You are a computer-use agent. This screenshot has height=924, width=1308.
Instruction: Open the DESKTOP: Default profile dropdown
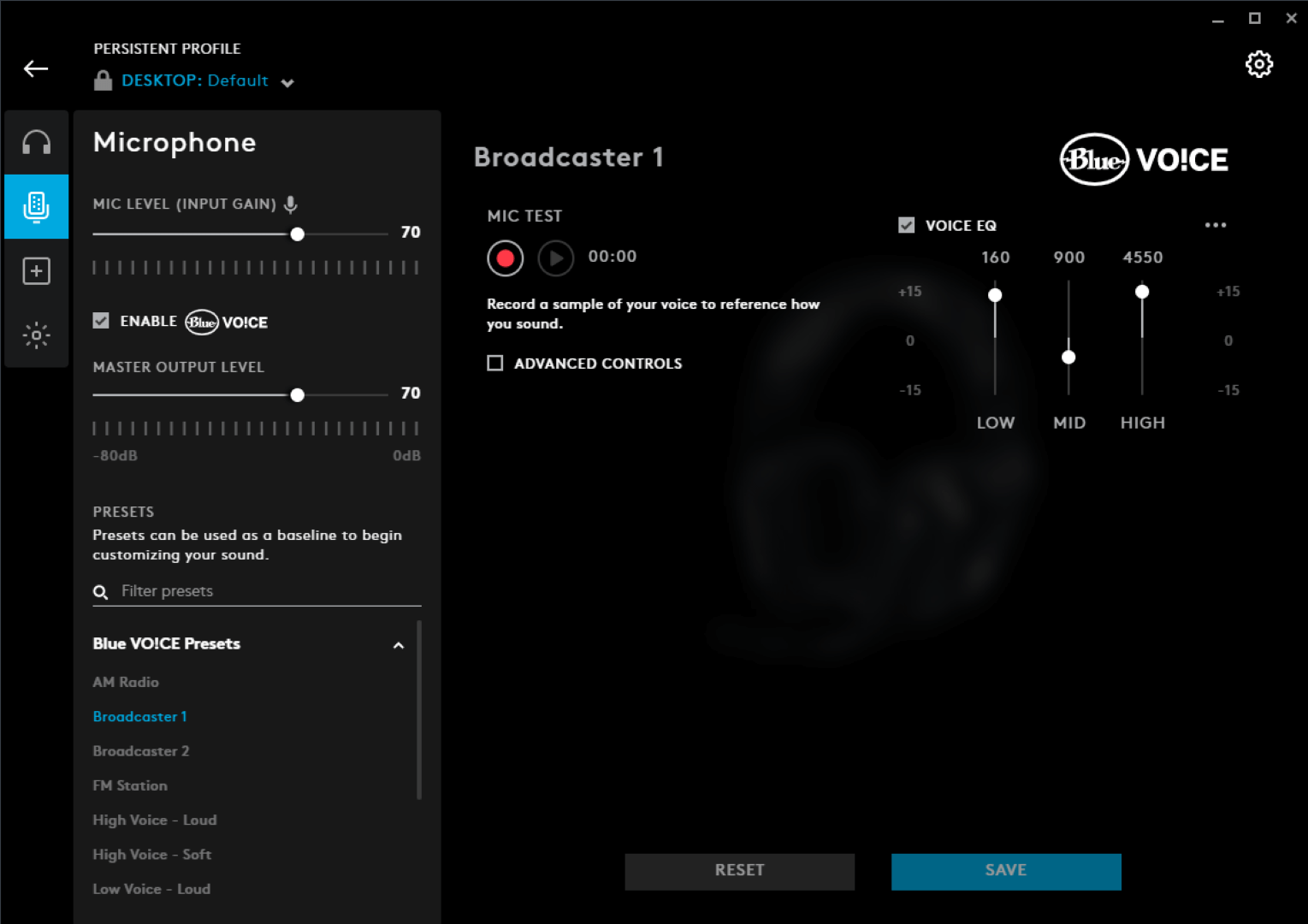coord(208,80)
